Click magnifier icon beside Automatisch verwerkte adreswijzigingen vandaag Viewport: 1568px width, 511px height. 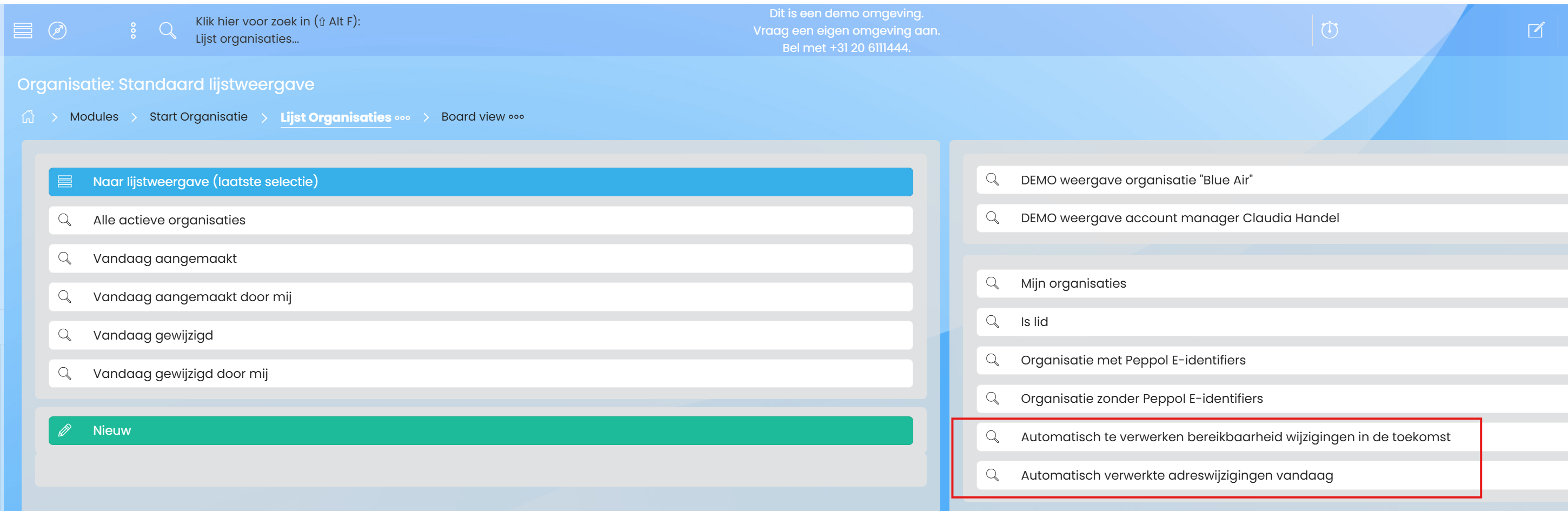(992, 475)
